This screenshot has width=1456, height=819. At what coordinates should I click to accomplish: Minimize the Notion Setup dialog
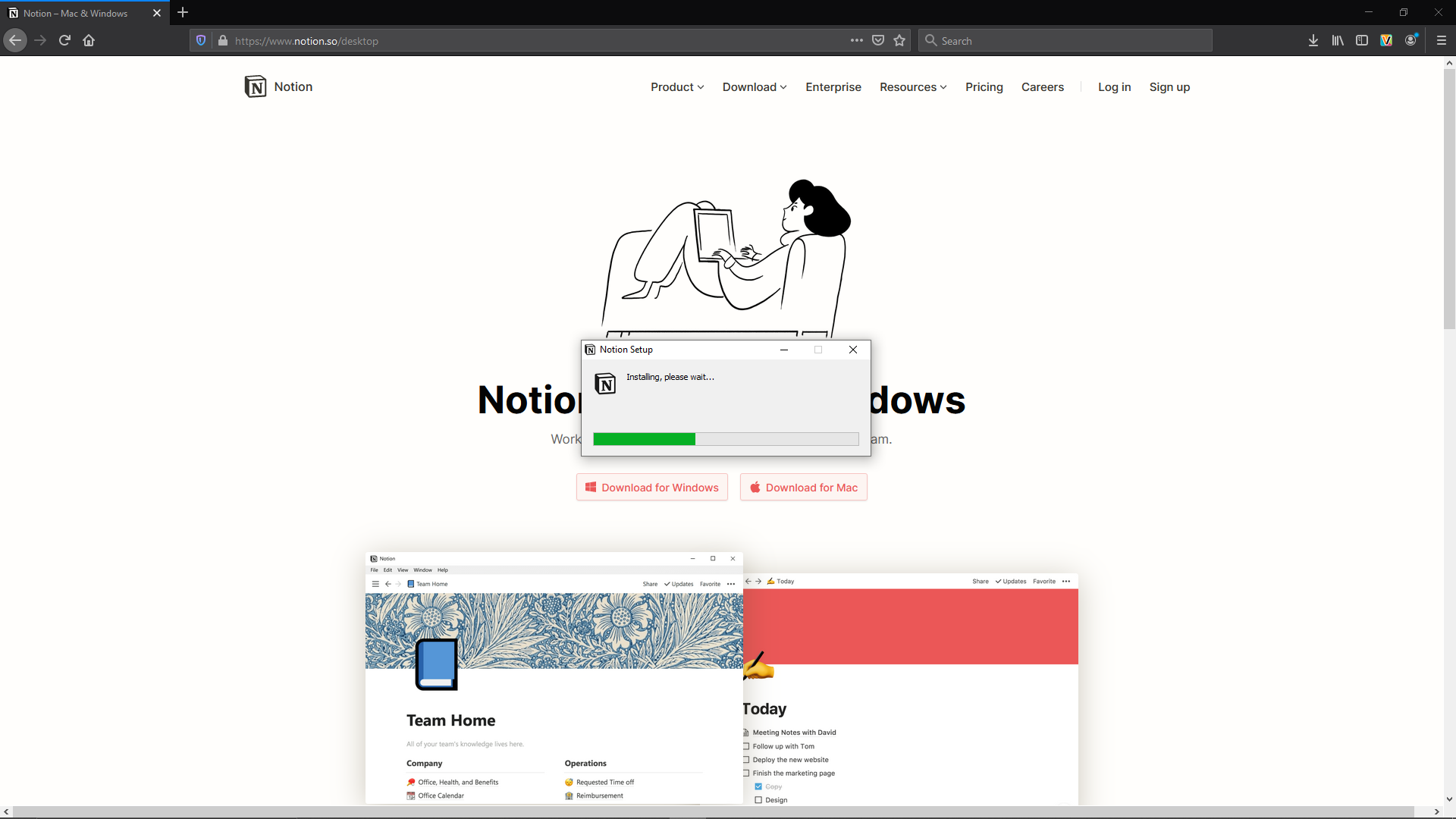pyautogui.click(x=784, y=350)
